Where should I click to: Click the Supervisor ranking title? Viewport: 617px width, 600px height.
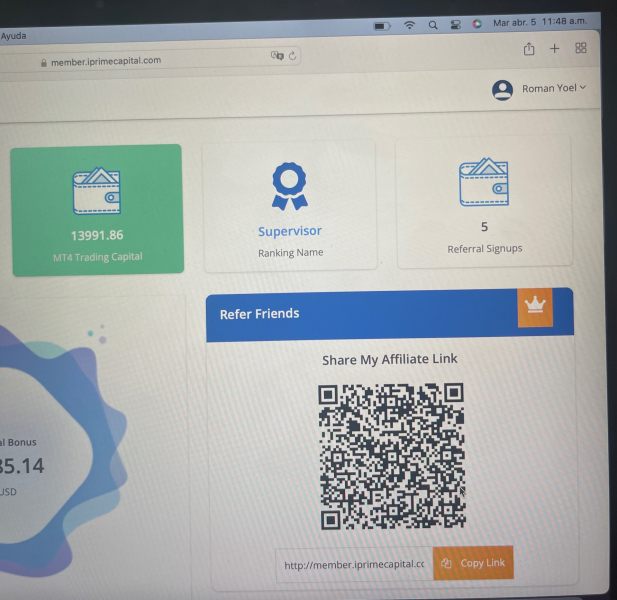290,231
